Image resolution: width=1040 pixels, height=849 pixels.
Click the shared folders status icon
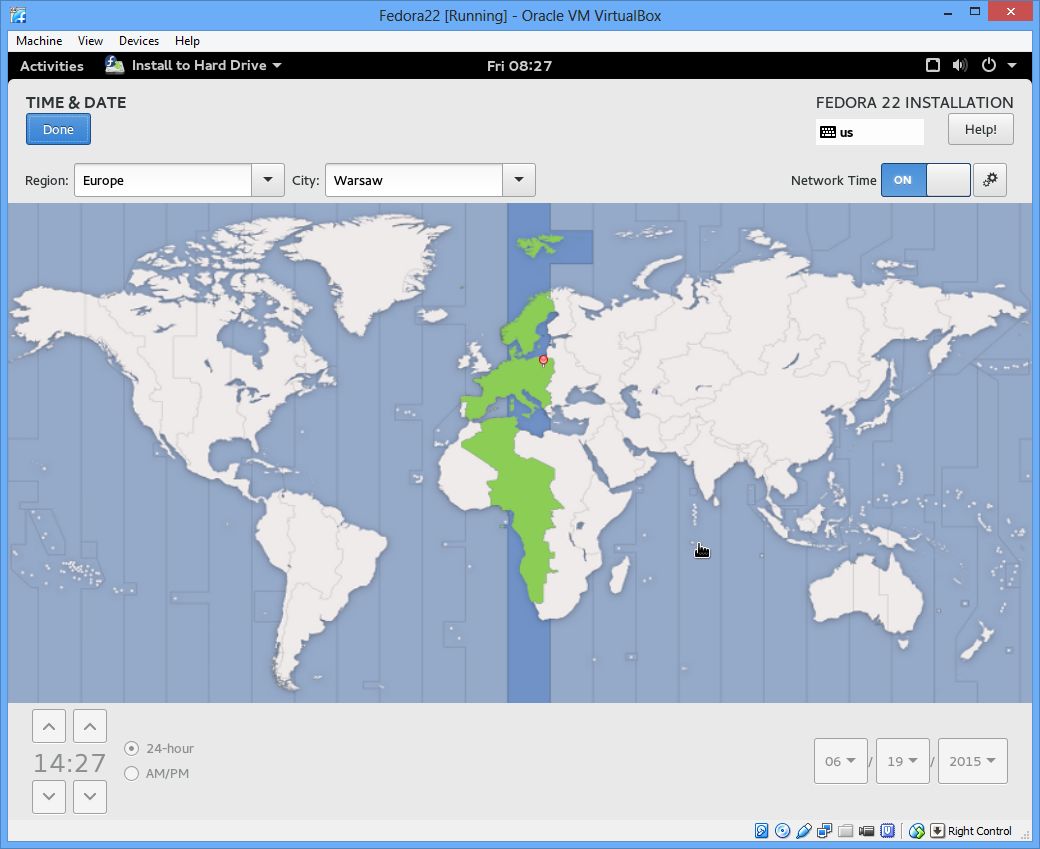[x=845, y=830]
